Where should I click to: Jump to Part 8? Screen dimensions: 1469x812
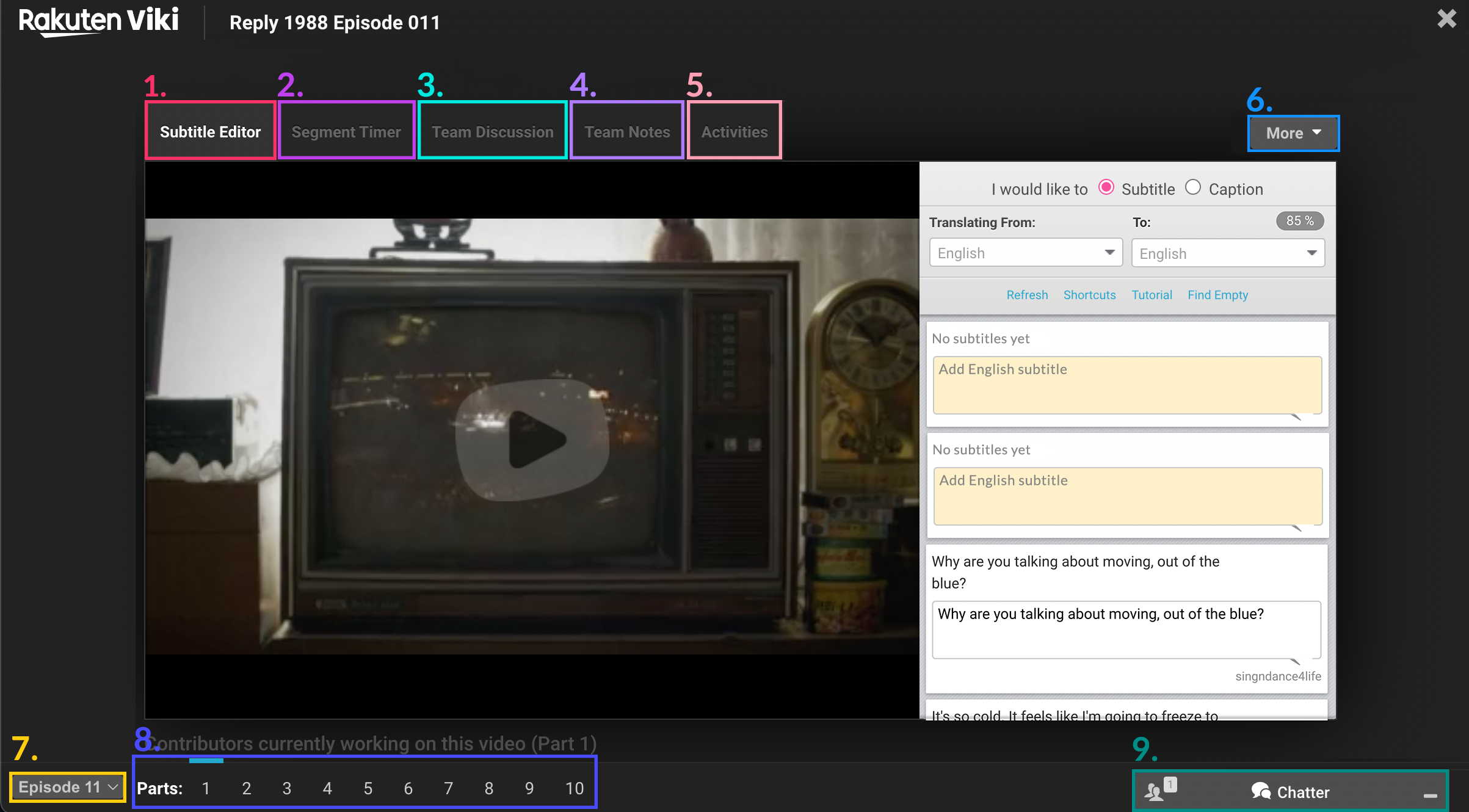488,788
